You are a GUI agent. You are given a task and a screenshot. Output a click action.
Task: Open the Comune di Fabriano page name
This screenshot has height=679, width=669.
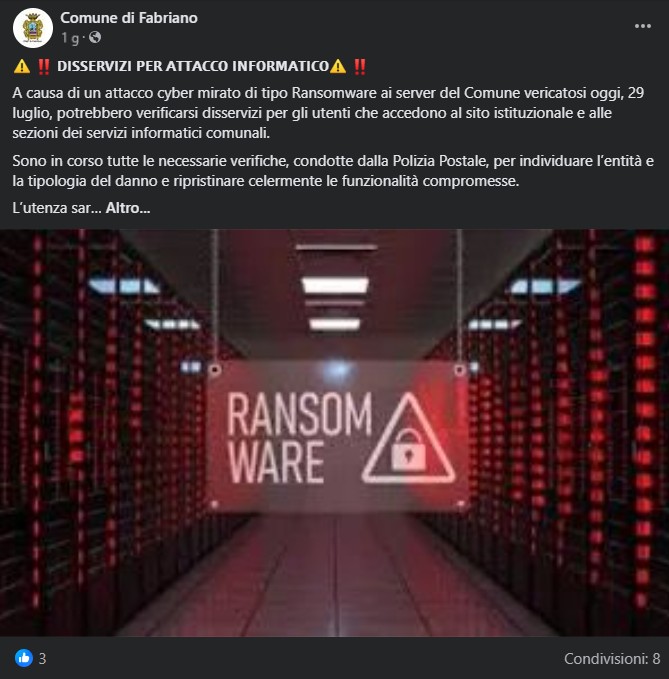click(129, 18)
